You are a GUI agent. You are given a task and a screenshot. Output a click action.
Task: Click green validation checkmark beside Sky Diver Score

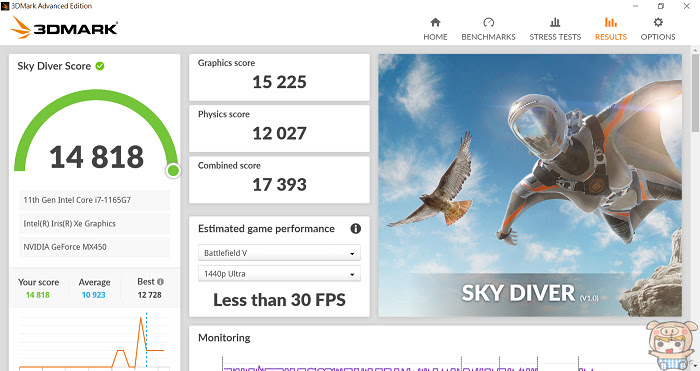coord(100,66)
